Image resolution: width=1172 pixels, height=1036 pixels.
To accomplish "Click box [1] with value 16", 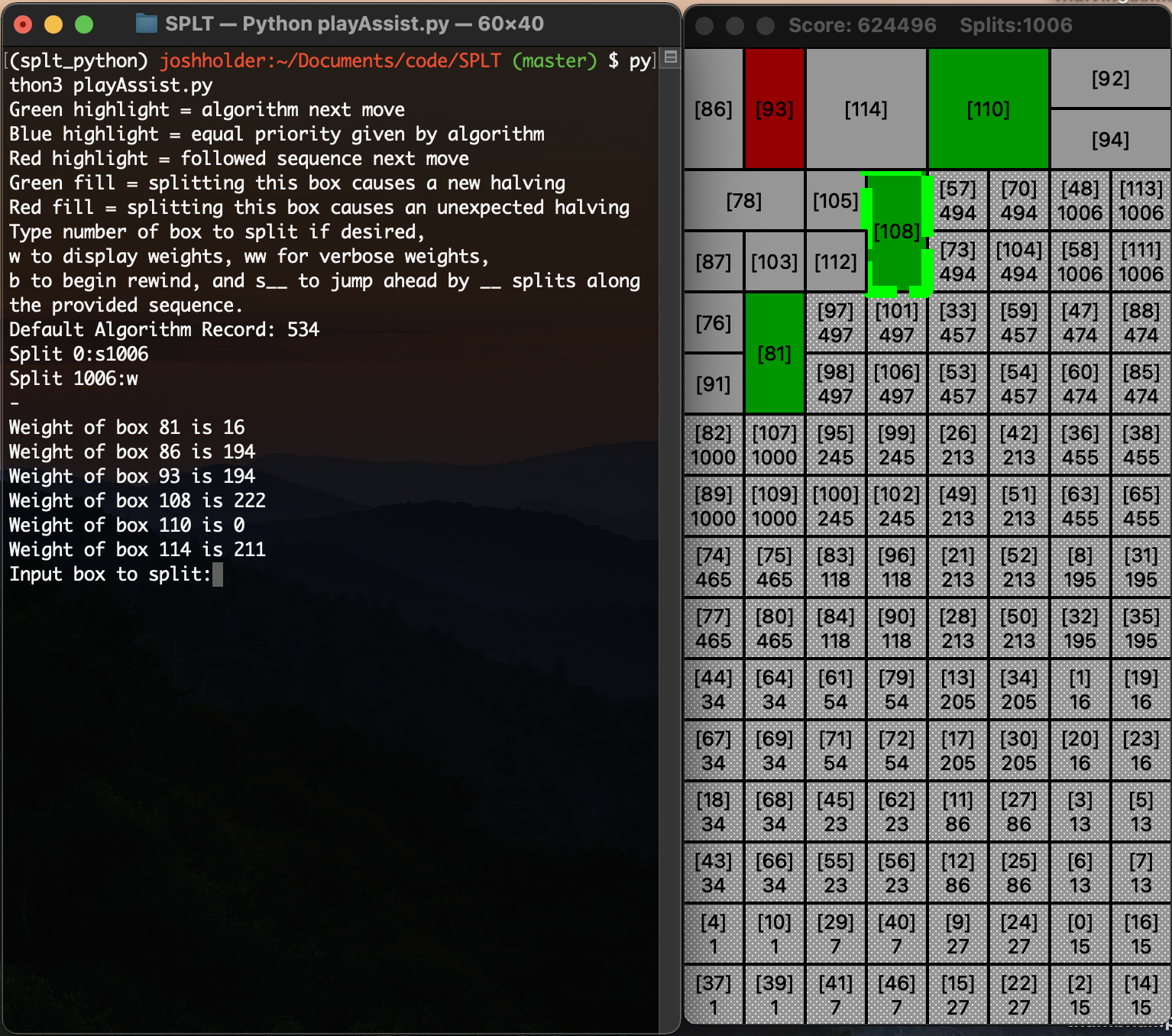I will (x=1080, y=689).
